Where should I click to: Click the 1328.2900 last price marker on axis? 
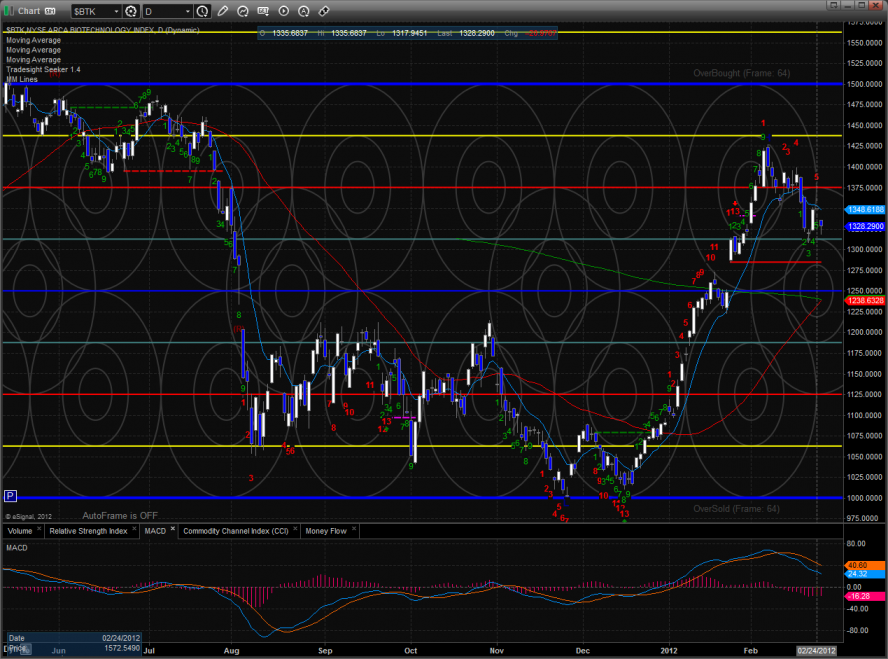point(865,227)
